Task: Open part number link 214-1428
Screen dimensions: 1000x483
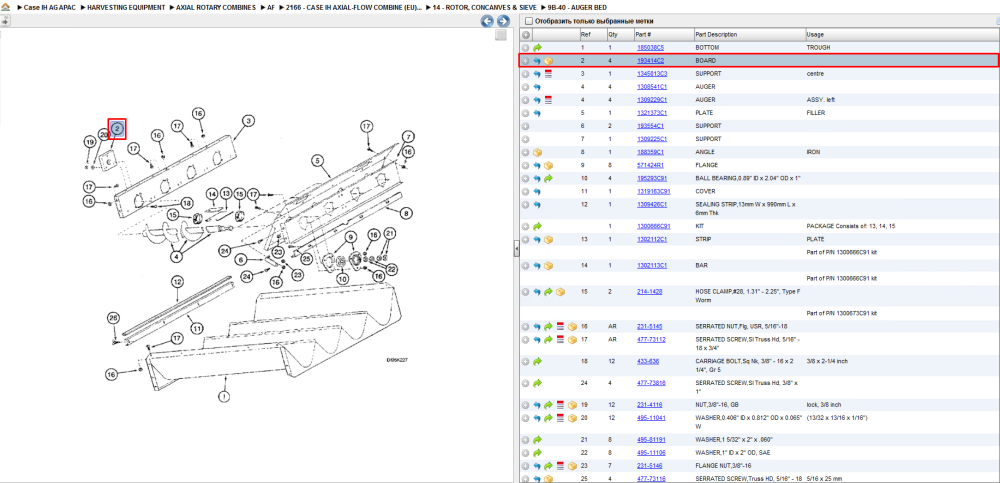Action: pyautogui.click(x=649, y=292)
